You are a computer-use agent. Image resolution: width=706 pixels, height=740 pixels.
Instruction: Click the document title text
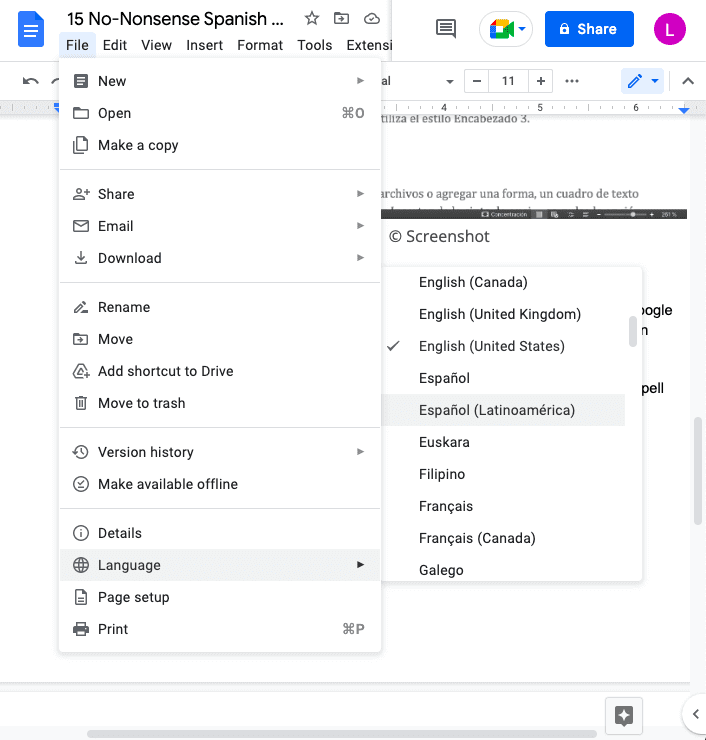[175, 19]
